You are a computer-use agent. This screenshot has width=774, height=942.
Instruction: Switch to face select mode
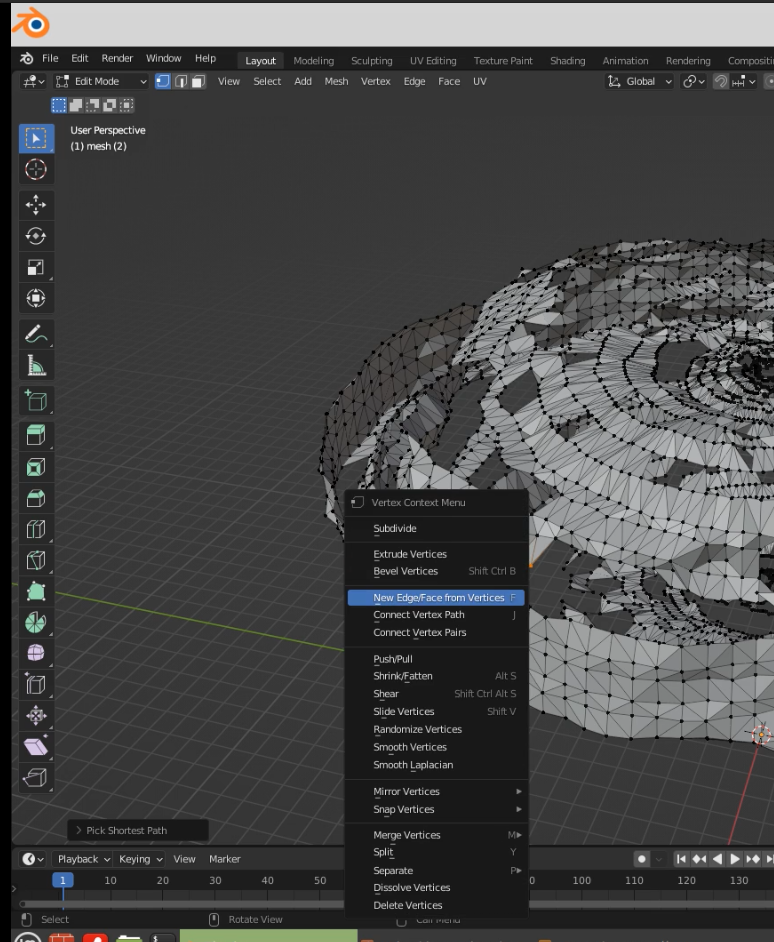click(198, 81)
